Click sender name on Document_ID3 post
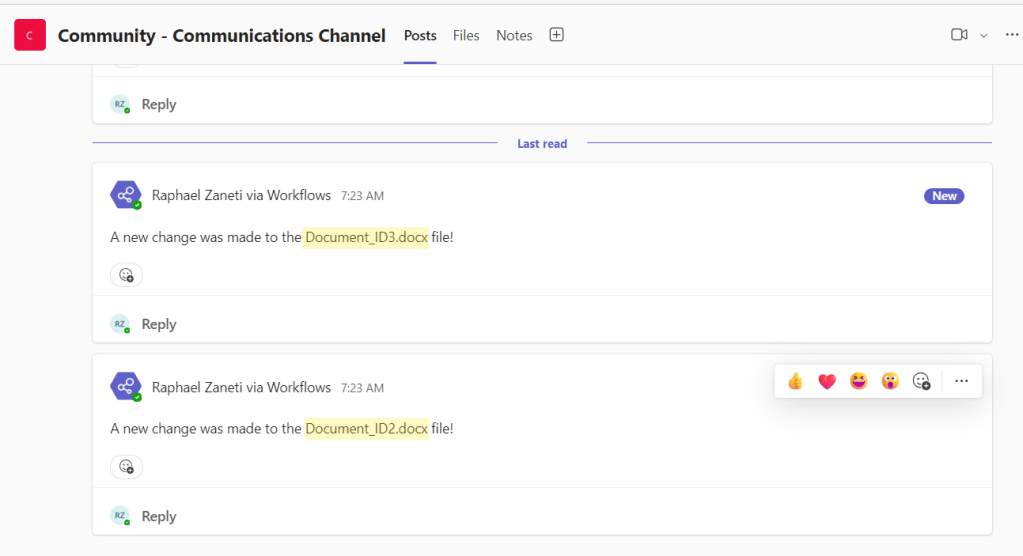 tap(241, 195)
